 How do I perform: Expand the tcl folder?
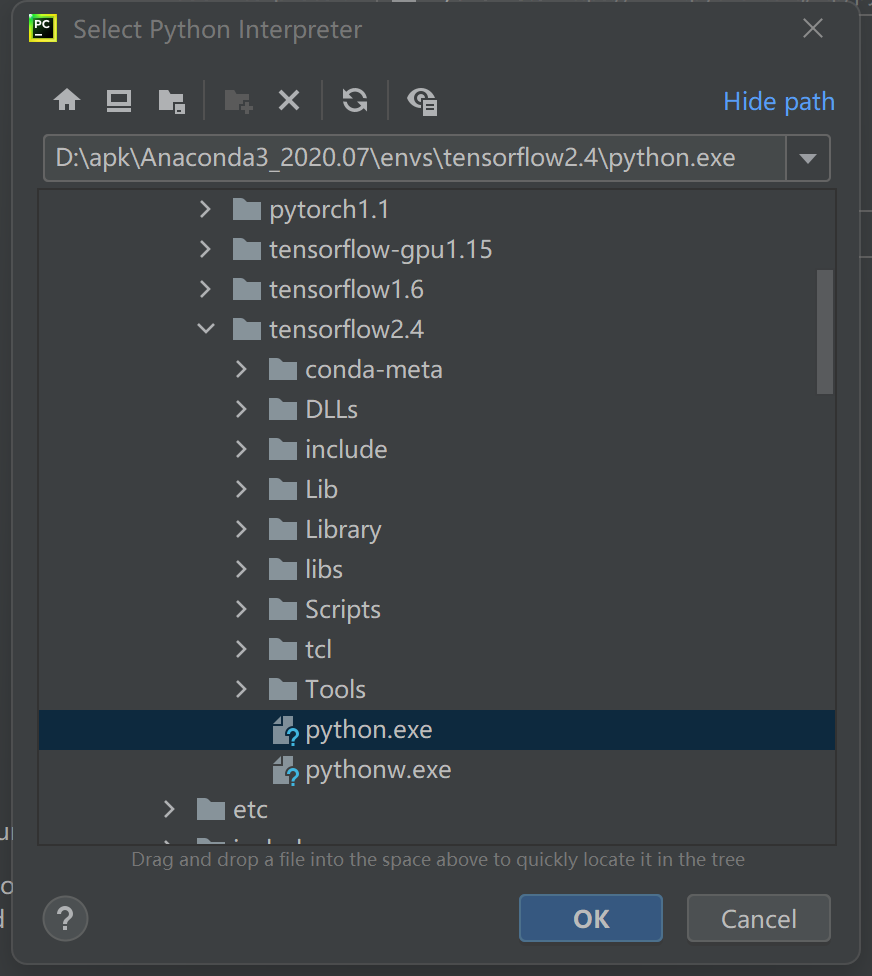[241, 649]
